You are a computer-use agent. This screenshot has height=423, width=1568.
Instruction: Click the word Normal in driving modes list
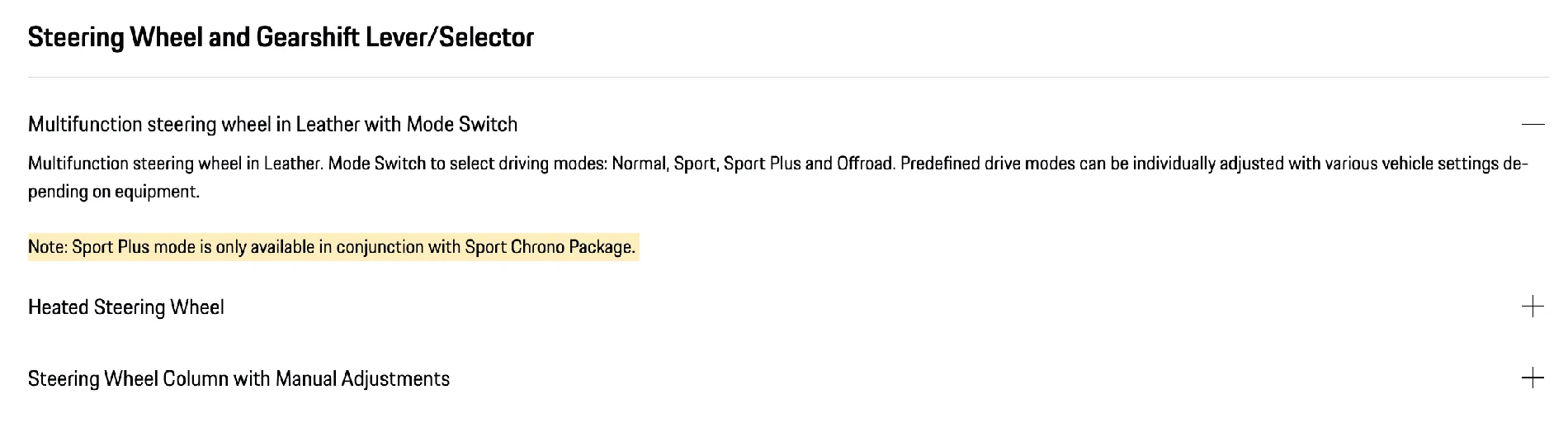coord(639,164)
